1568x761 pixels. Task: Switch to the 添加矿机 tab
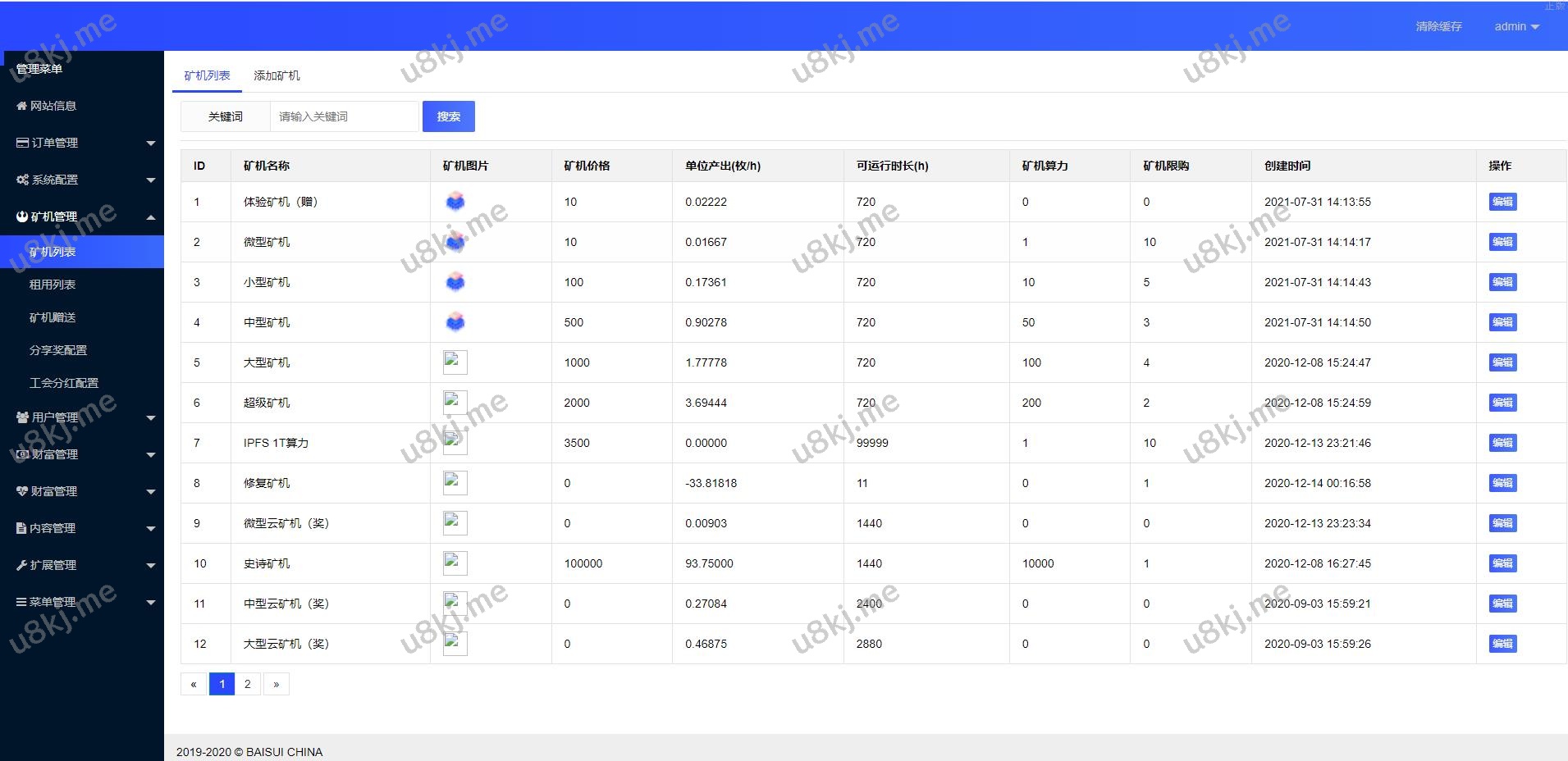(x=277, y=75)
